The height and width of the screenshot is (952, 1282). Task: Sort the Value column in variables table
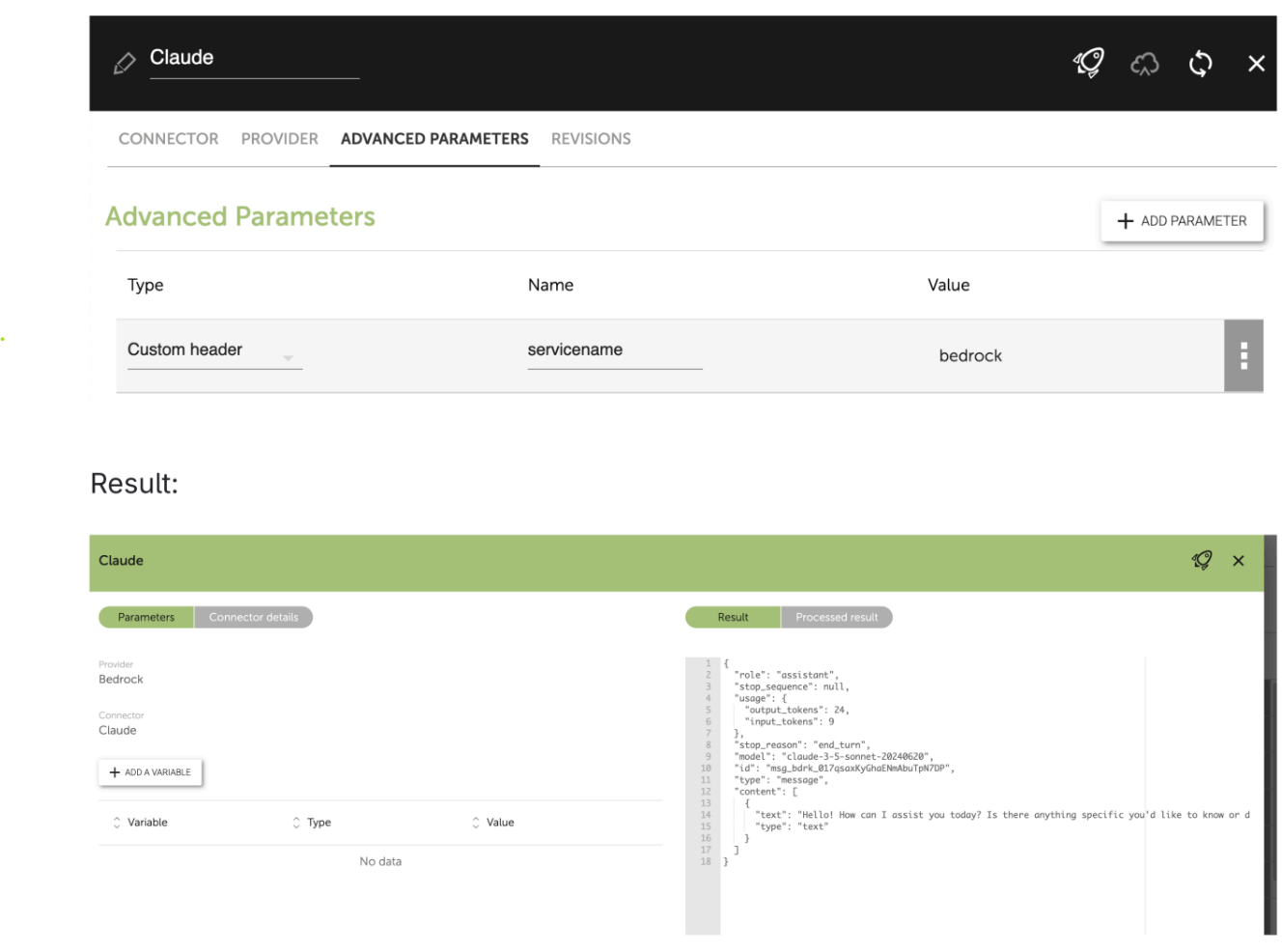click(476, 823)
